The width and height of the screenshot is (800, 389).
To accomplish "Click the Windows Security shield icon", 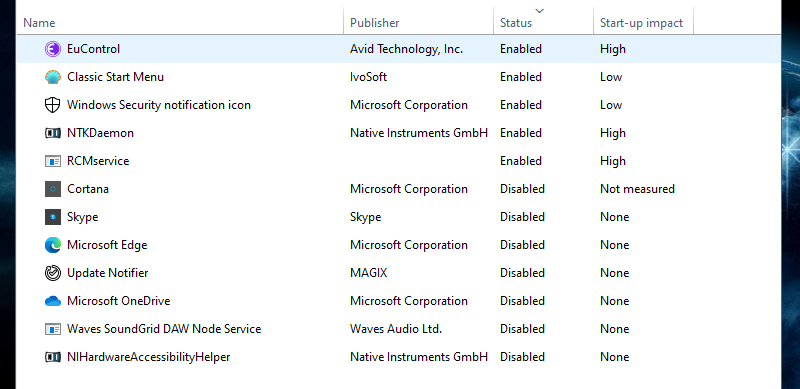I will (x=53, y=105).
